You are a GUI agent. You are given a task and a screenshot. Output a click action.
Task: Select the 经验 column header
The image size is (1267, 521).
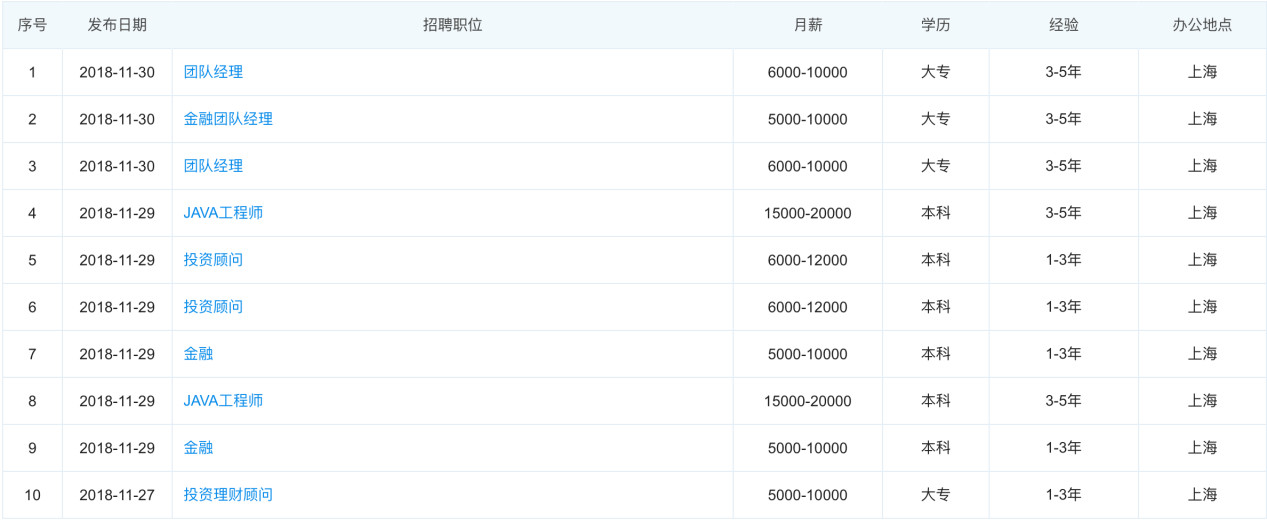coord(1064,25)
